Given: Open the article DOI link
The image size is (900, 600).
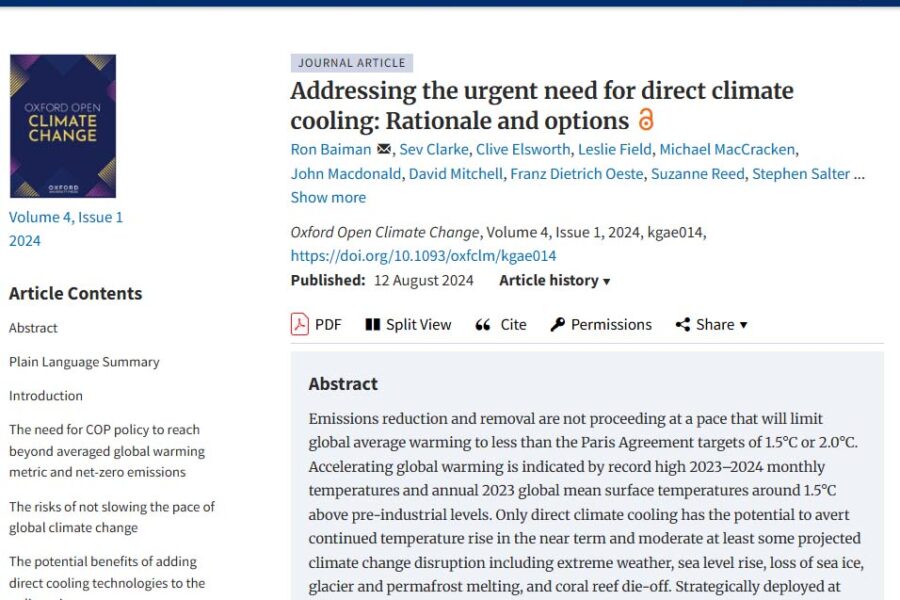Looking at the screenshot, I should (423, 256).
